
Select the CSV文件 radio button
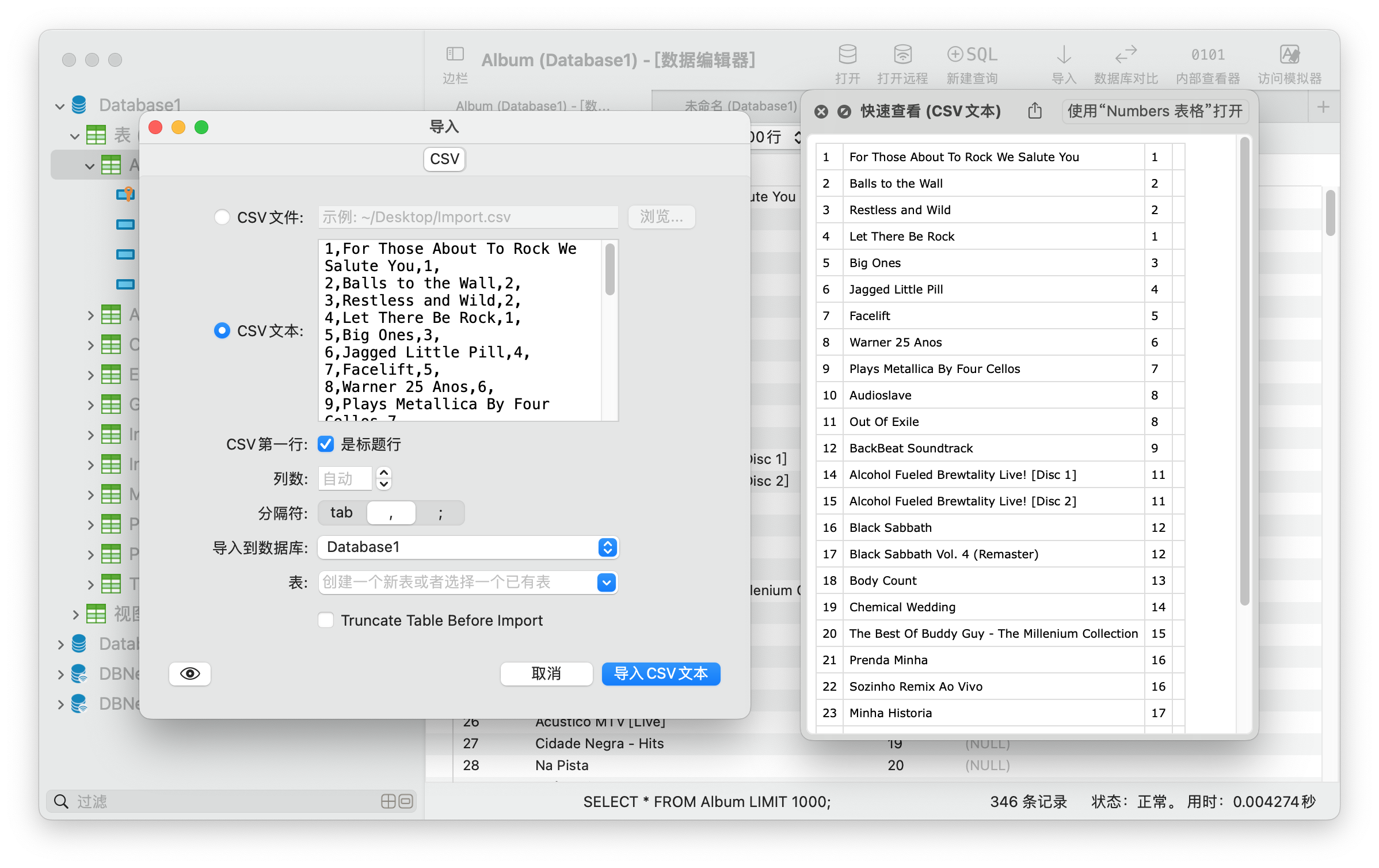(x=222, y=217)
